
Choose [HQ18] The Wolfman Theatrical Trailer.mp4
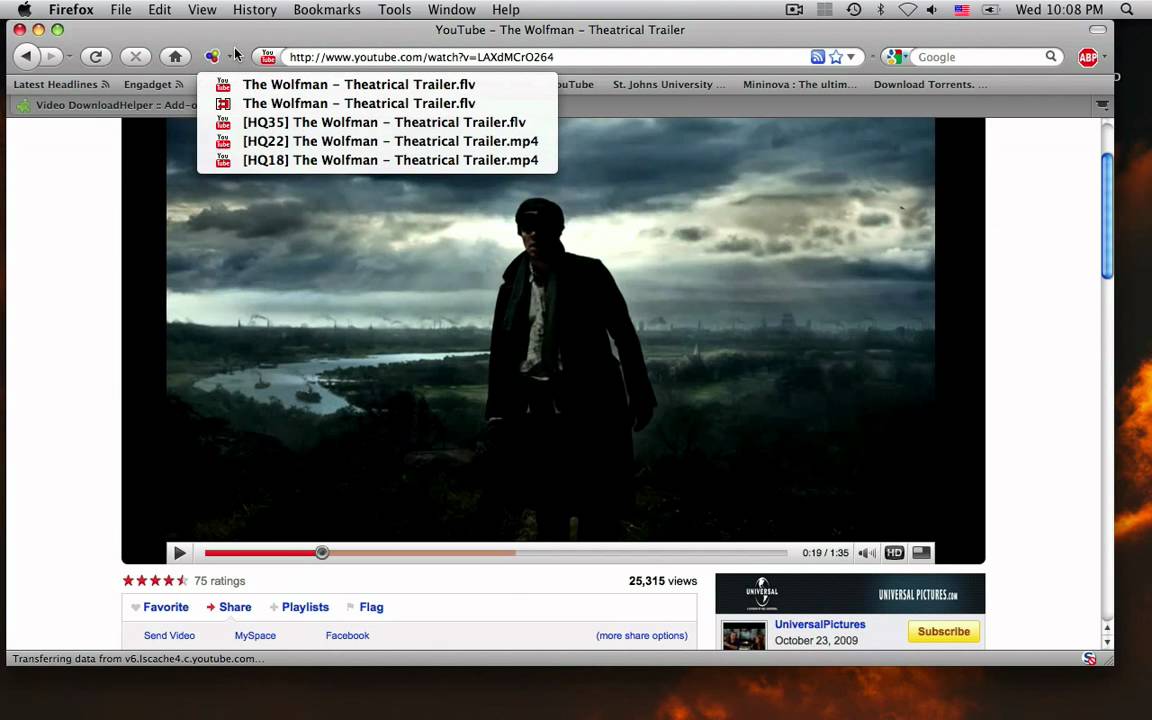(x=377, y=160)
